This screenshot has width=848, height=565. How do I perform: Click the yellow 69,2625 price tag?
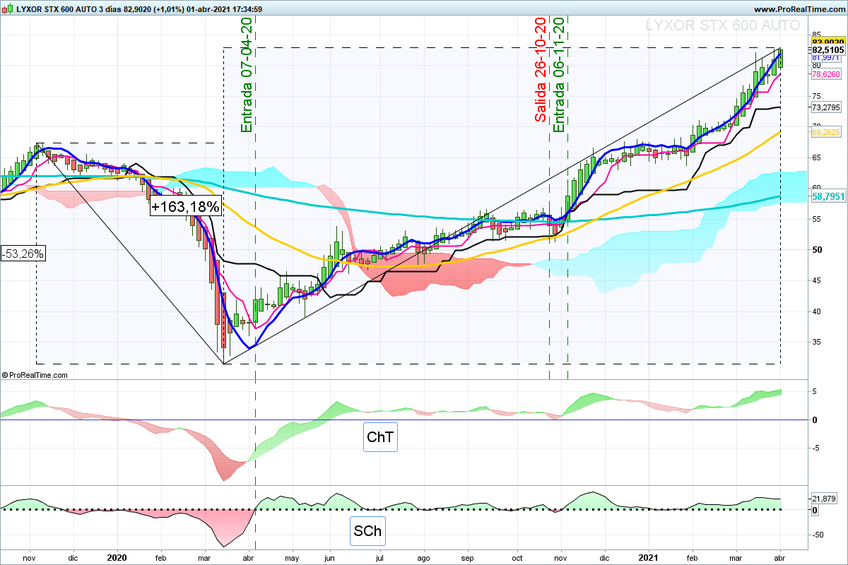click(826, 132)
